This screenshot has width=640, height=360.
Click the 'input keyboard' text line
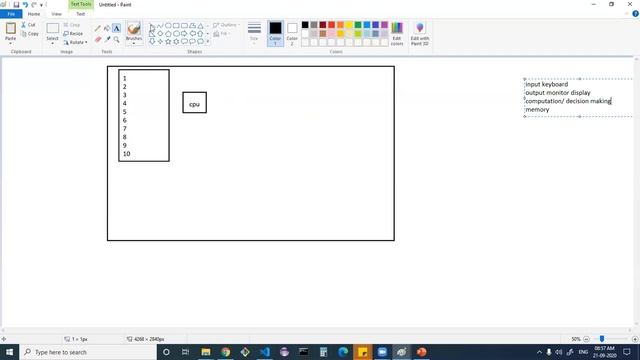coord(547,84)
